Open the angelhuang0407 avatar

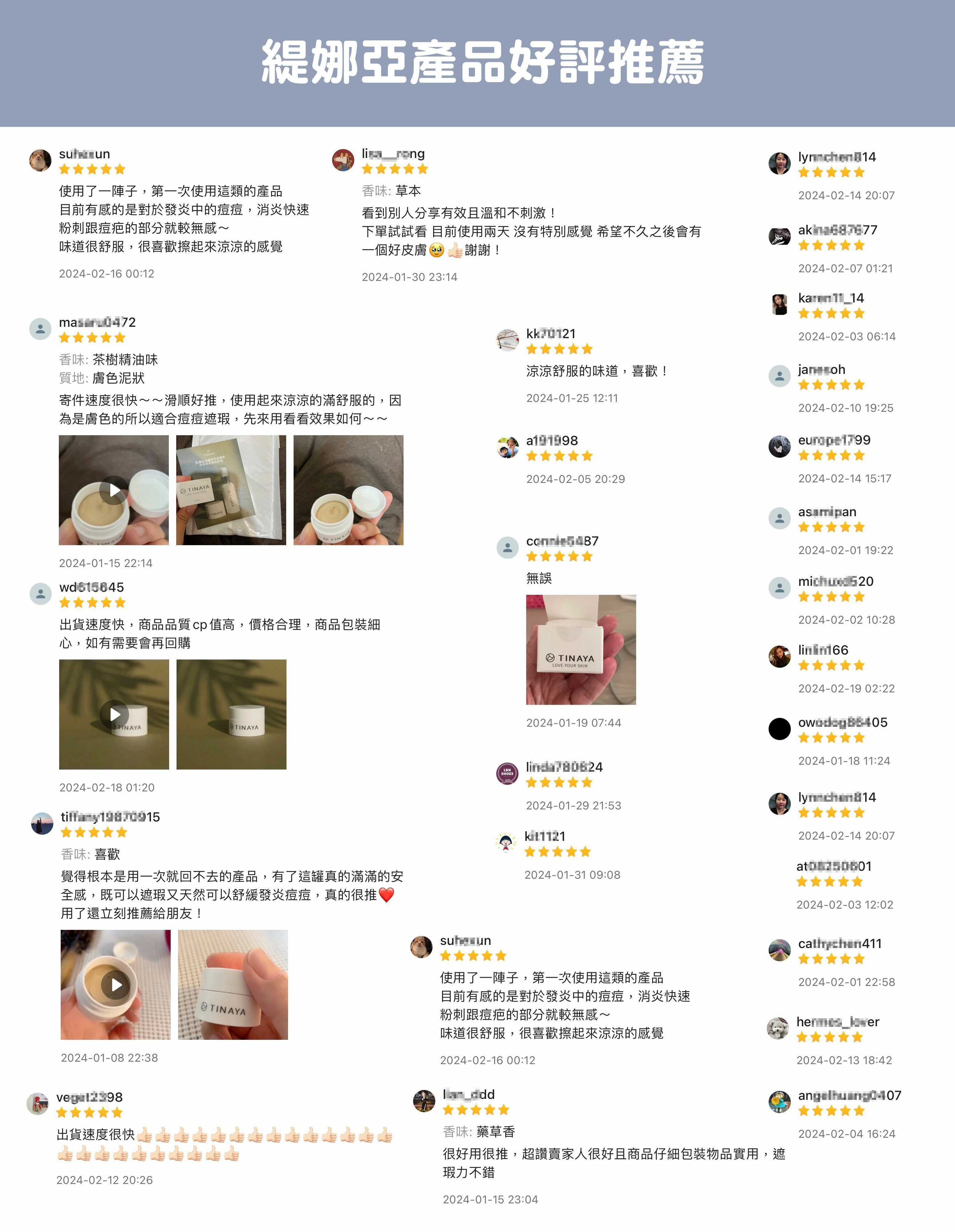(x=780, y=1101)
